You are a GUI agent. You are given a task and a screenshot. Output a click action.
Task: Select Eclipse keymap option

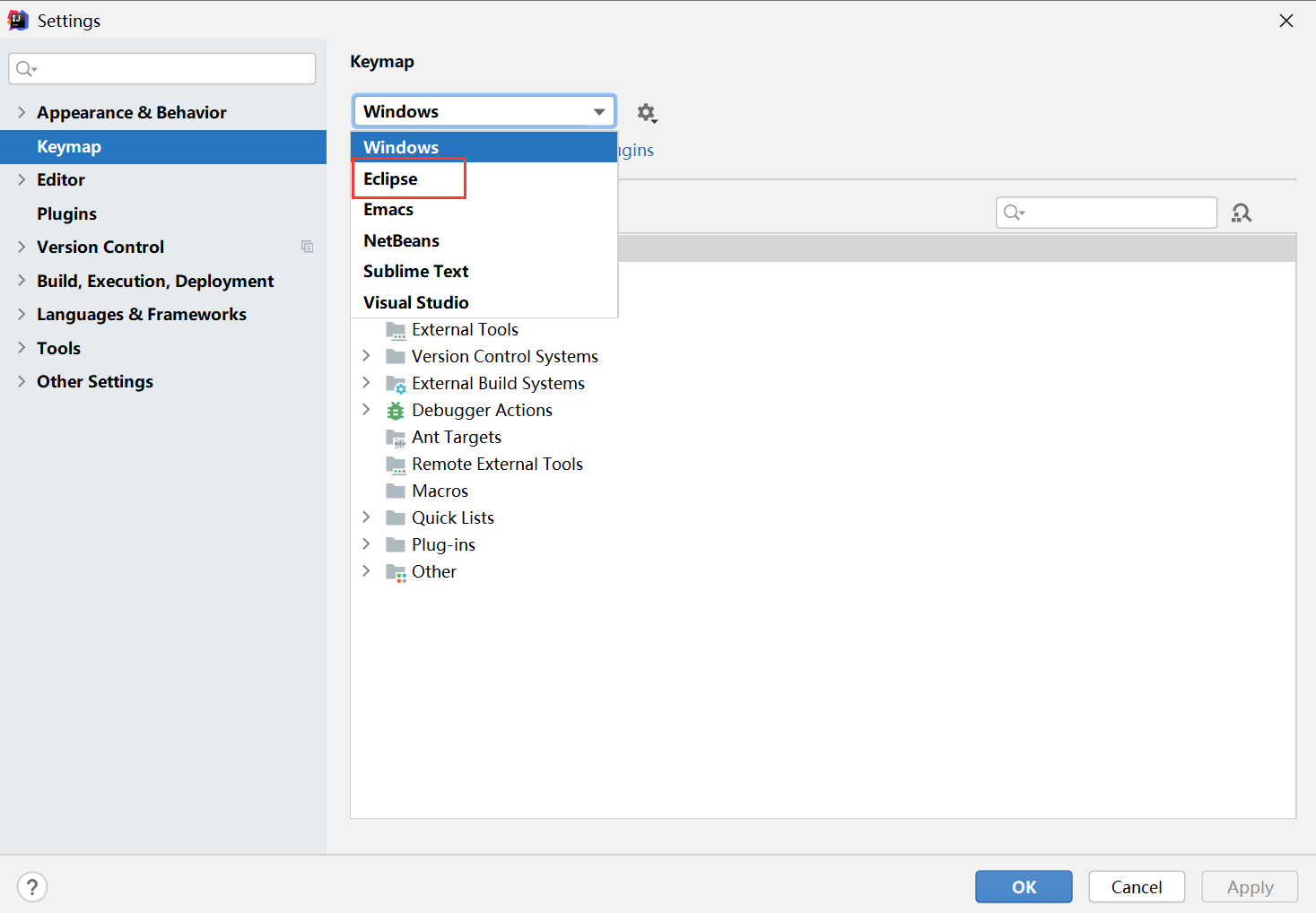coord(484,178)
